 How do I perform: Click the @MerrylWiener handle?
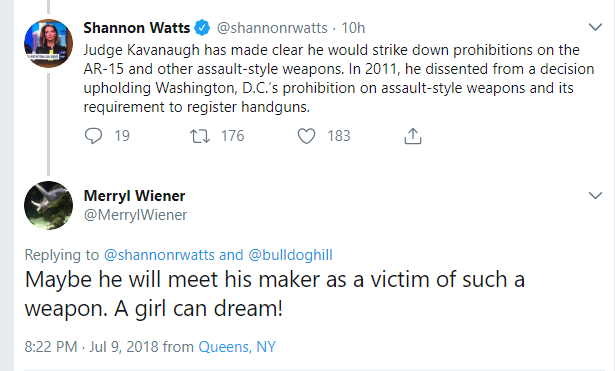[135, 215]
